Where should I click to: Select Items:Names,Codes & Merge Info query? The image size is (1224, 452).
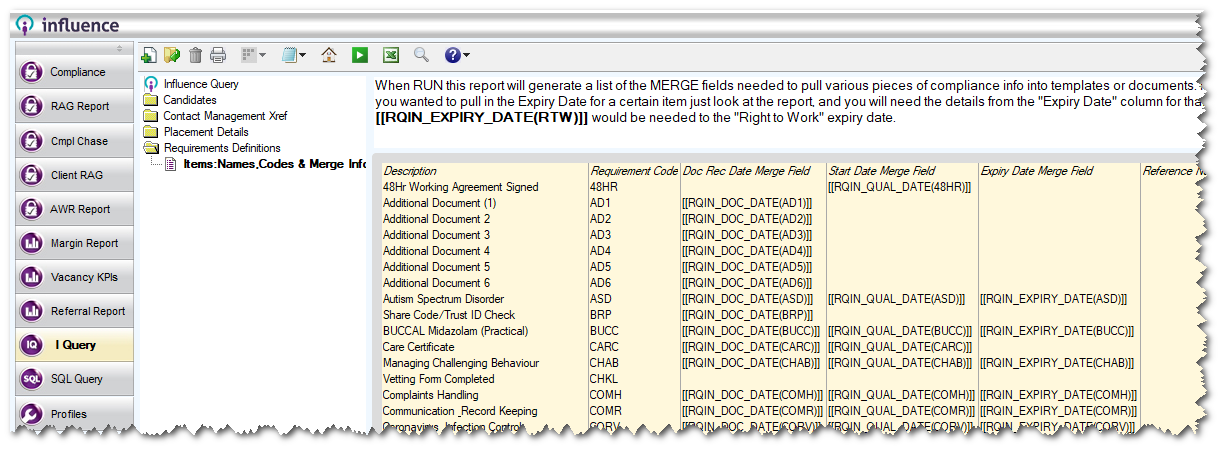coord(275,164)
